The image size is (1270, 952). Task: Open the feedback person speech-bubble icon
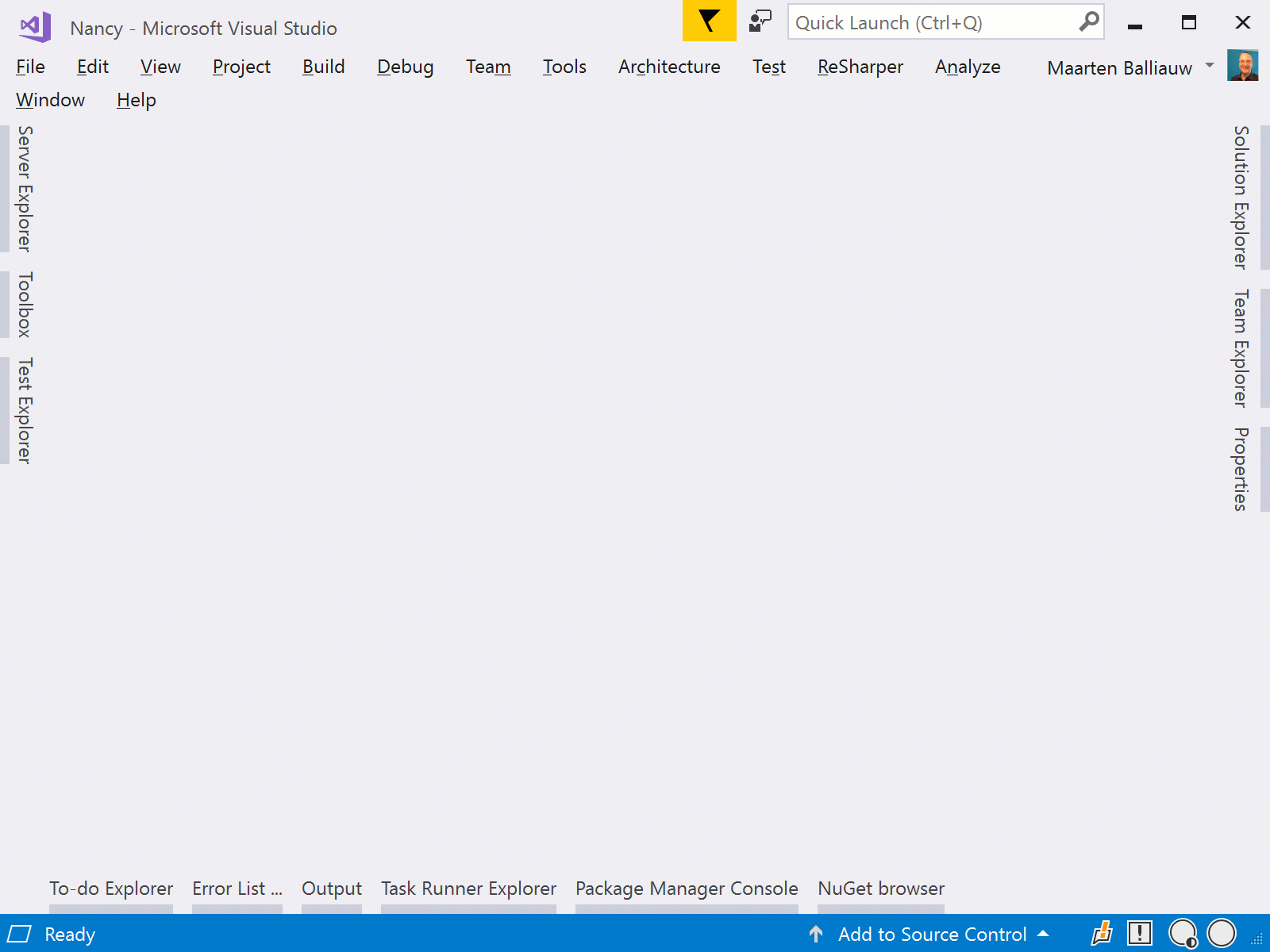click(759, 21)
